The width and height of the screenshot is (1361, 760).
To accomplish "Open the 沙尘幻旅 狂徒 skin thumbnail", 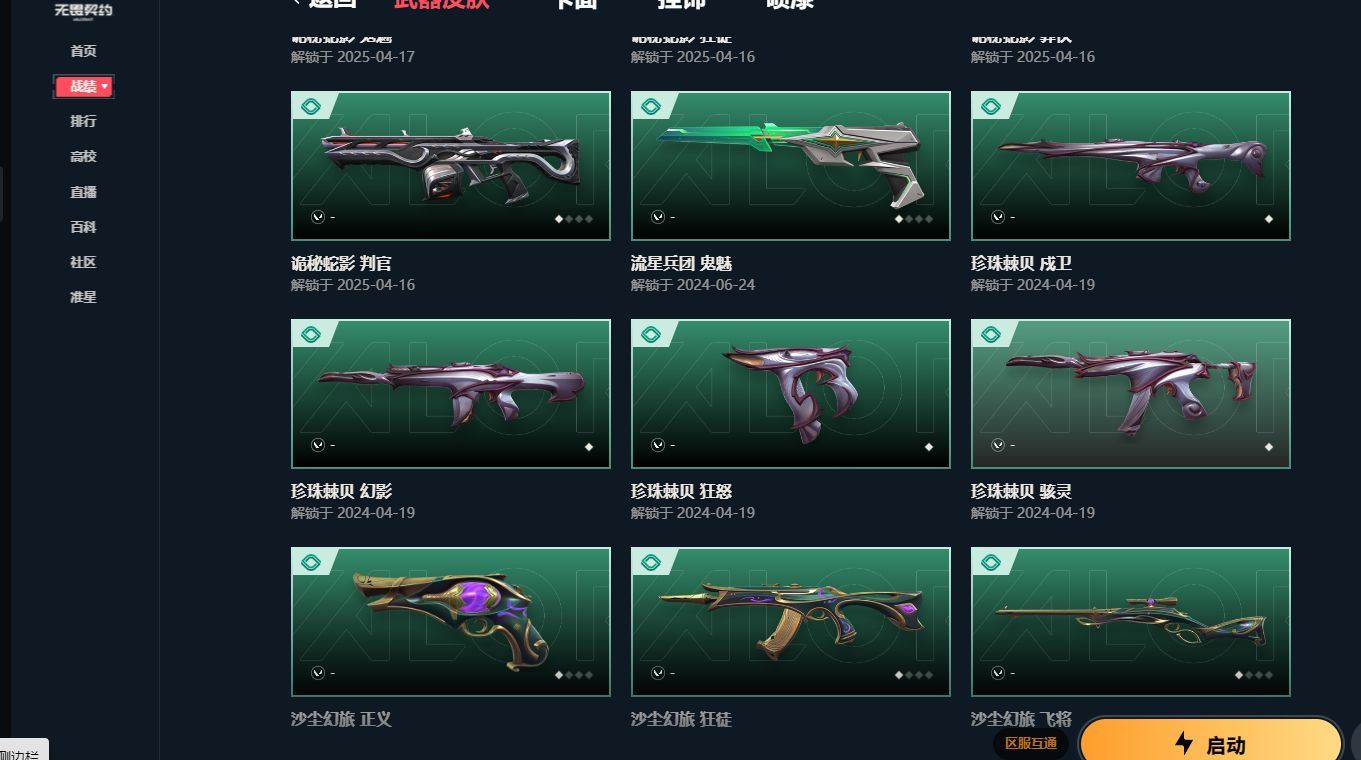I will coord(791,622).
